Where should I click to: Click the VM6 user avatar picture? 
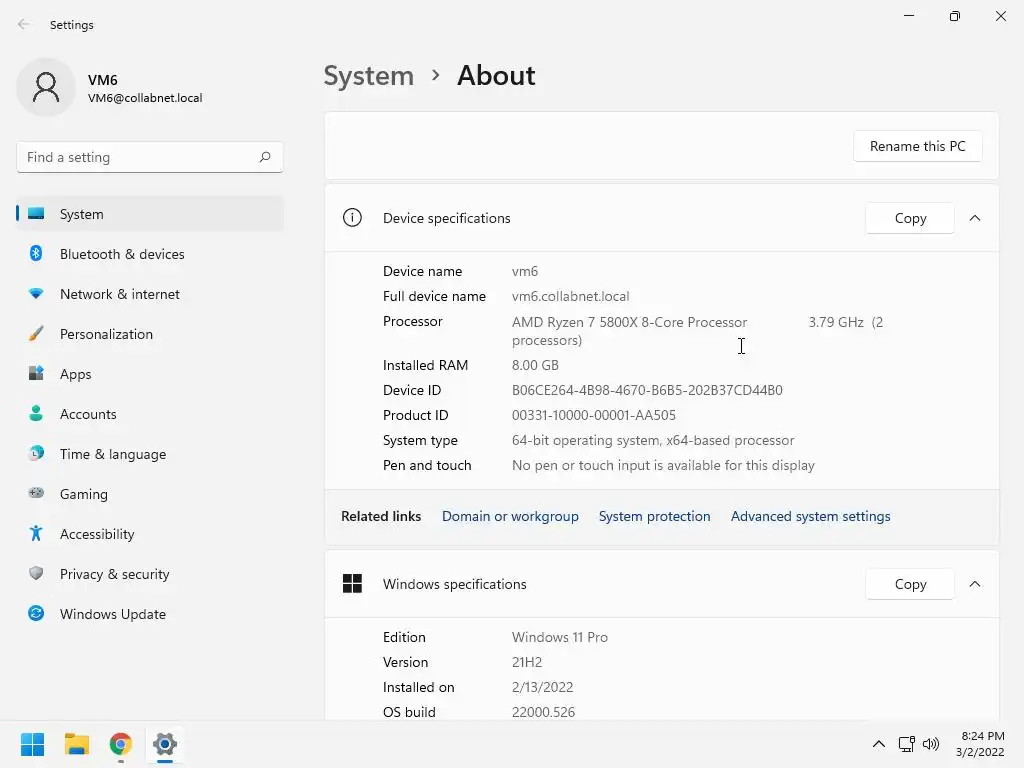[x=46, y=87]
